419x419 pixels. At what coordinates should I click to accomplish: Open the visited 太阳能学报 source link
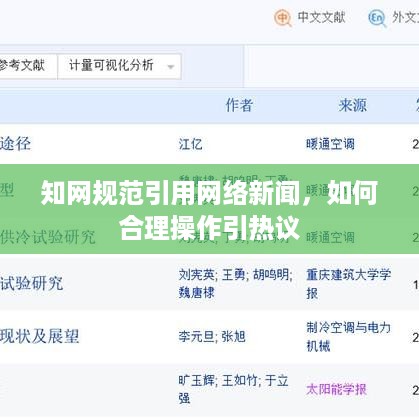[x=336, y=389]
